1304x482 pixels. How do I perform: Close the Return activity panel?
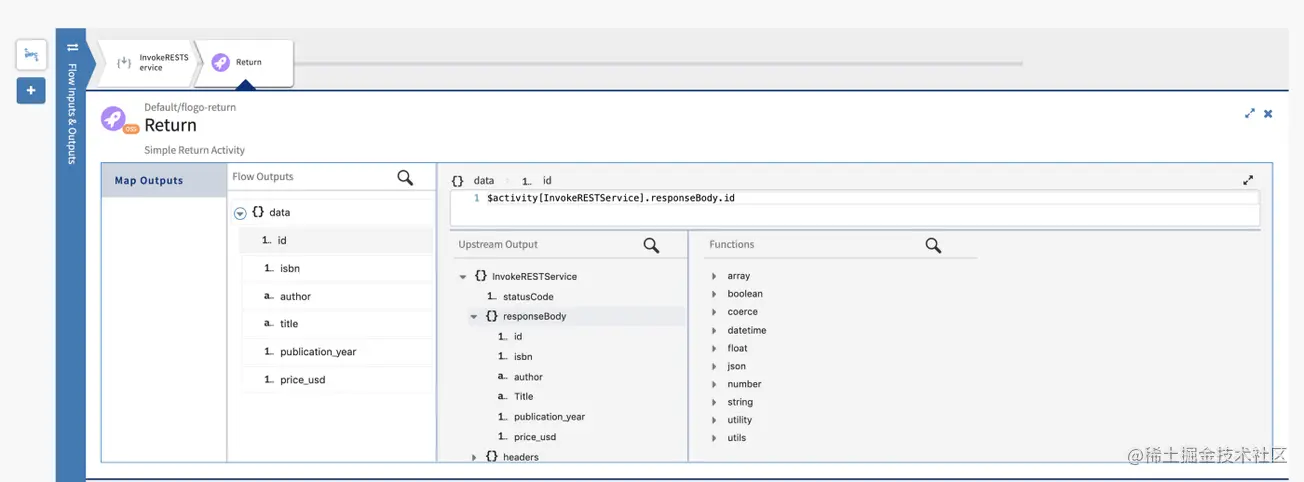(x=1268, y=114)
